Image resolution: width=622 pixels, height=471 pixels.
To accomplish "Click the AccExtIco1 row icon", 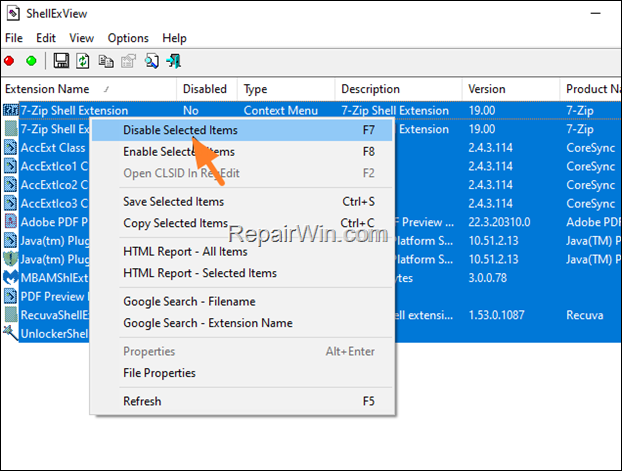I will click(11, 166).
